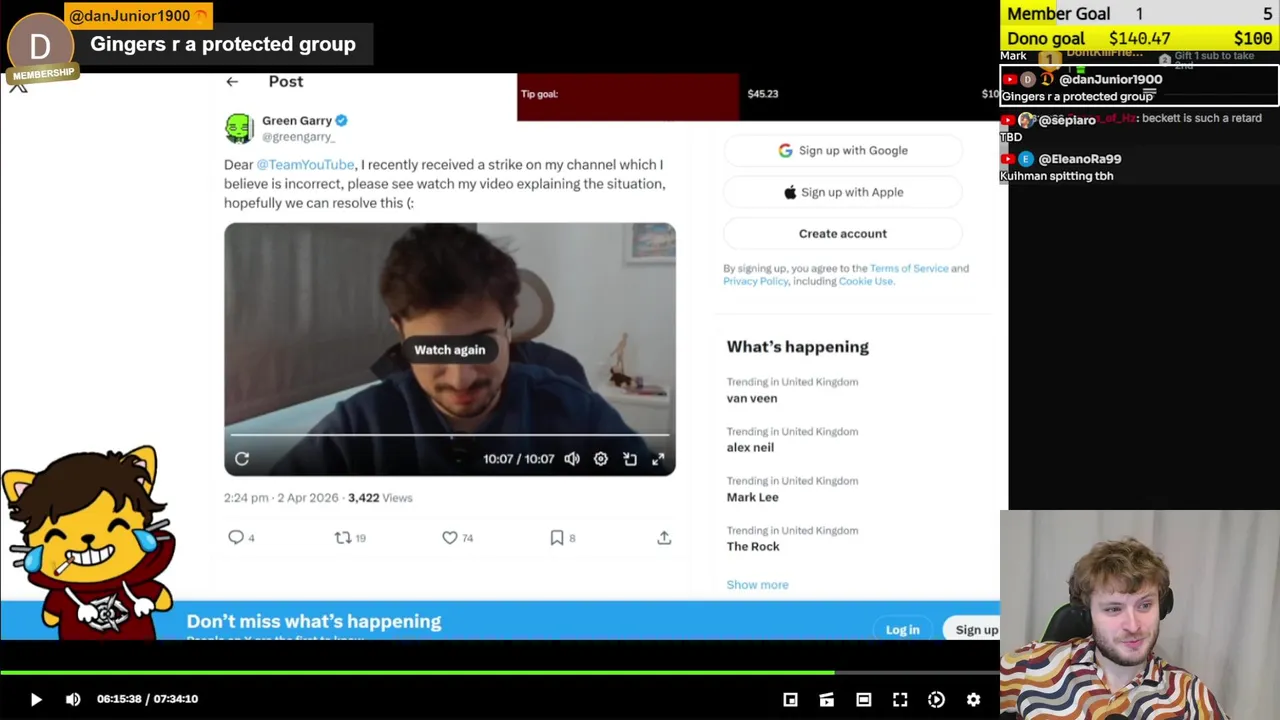Click Create account button

pyautogui.click(x=843, y=234)
